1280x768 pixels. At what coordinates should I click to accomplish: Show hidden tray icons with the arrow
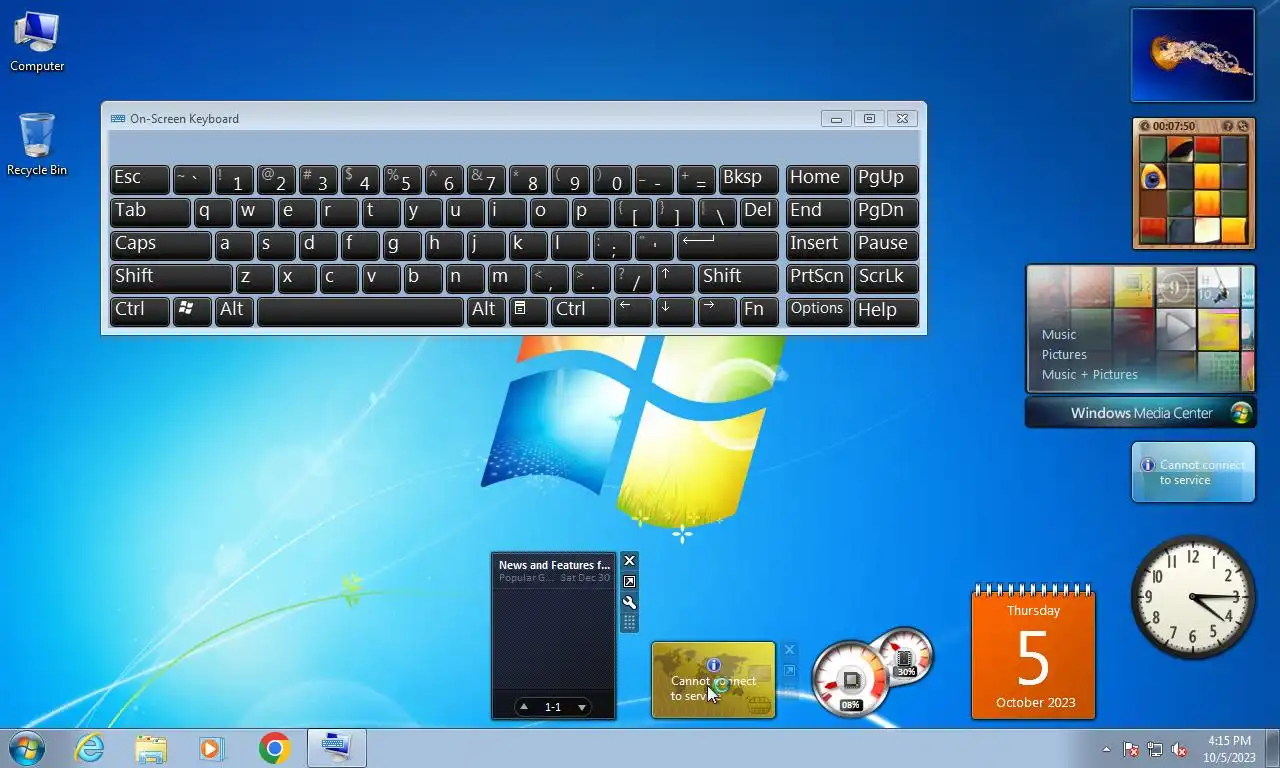tap(1106, 749)
